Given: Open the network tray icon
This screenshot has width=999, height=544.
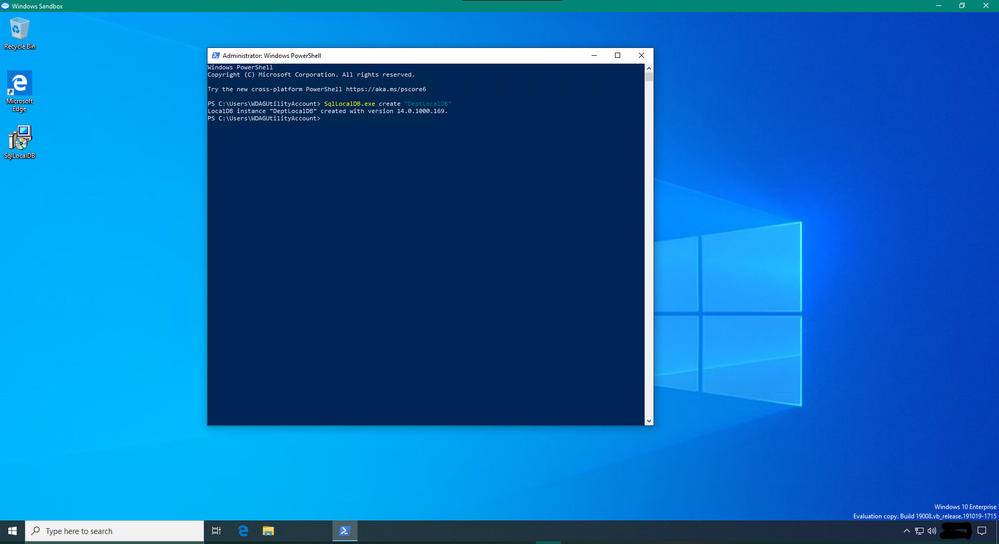Looking at the screenshot, I should [919, 531].
